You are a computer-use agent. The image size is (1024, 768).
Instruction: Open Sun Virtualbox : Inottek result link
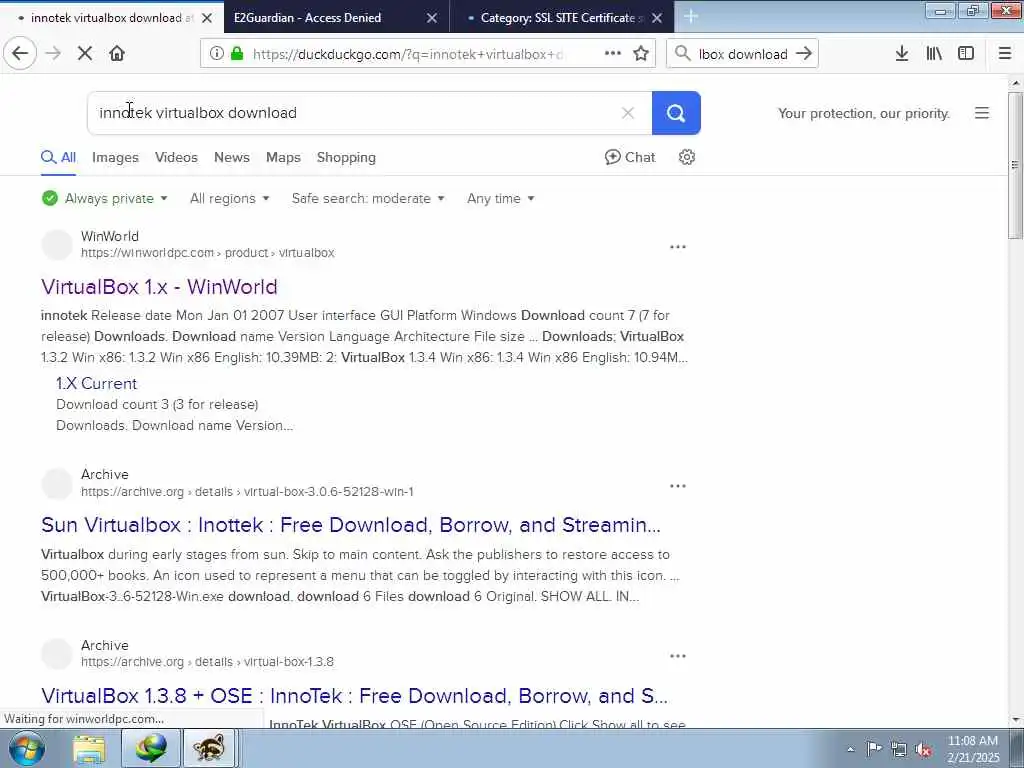(x=351, y=525)
